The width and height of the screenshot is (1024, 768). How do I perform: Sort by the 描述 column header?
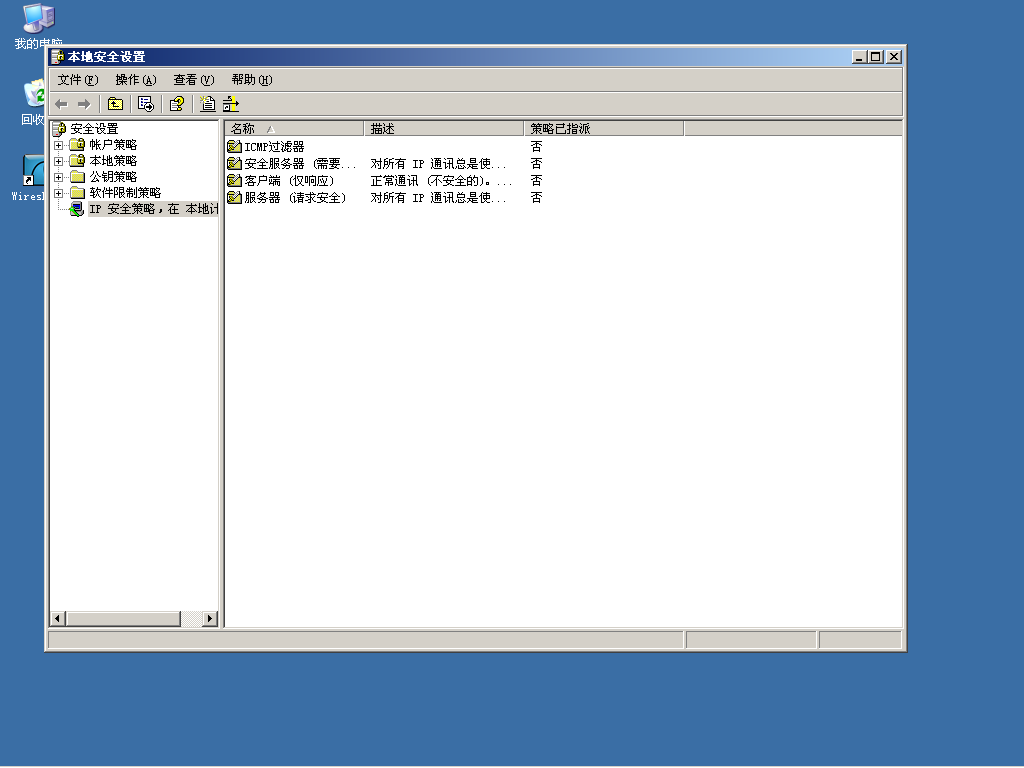coord(444,129)
